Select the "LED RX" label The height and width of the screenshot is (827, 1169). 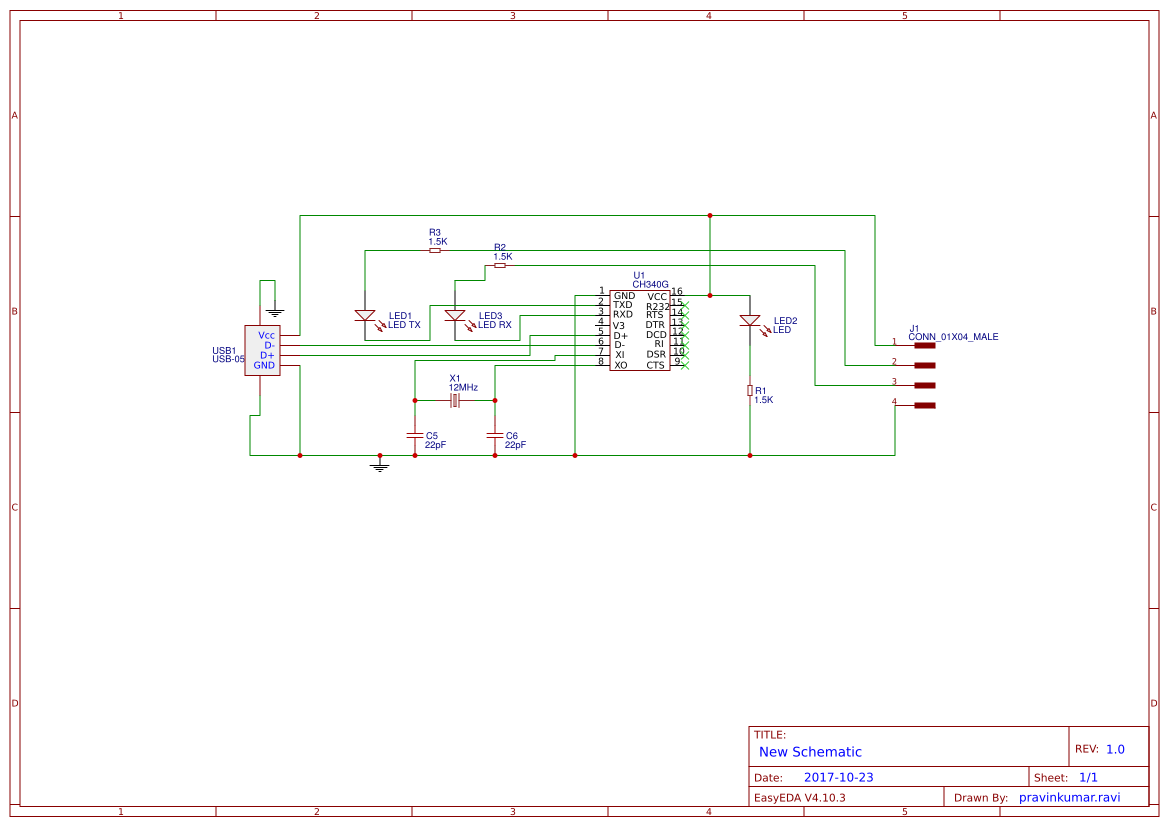pos(494,325)
